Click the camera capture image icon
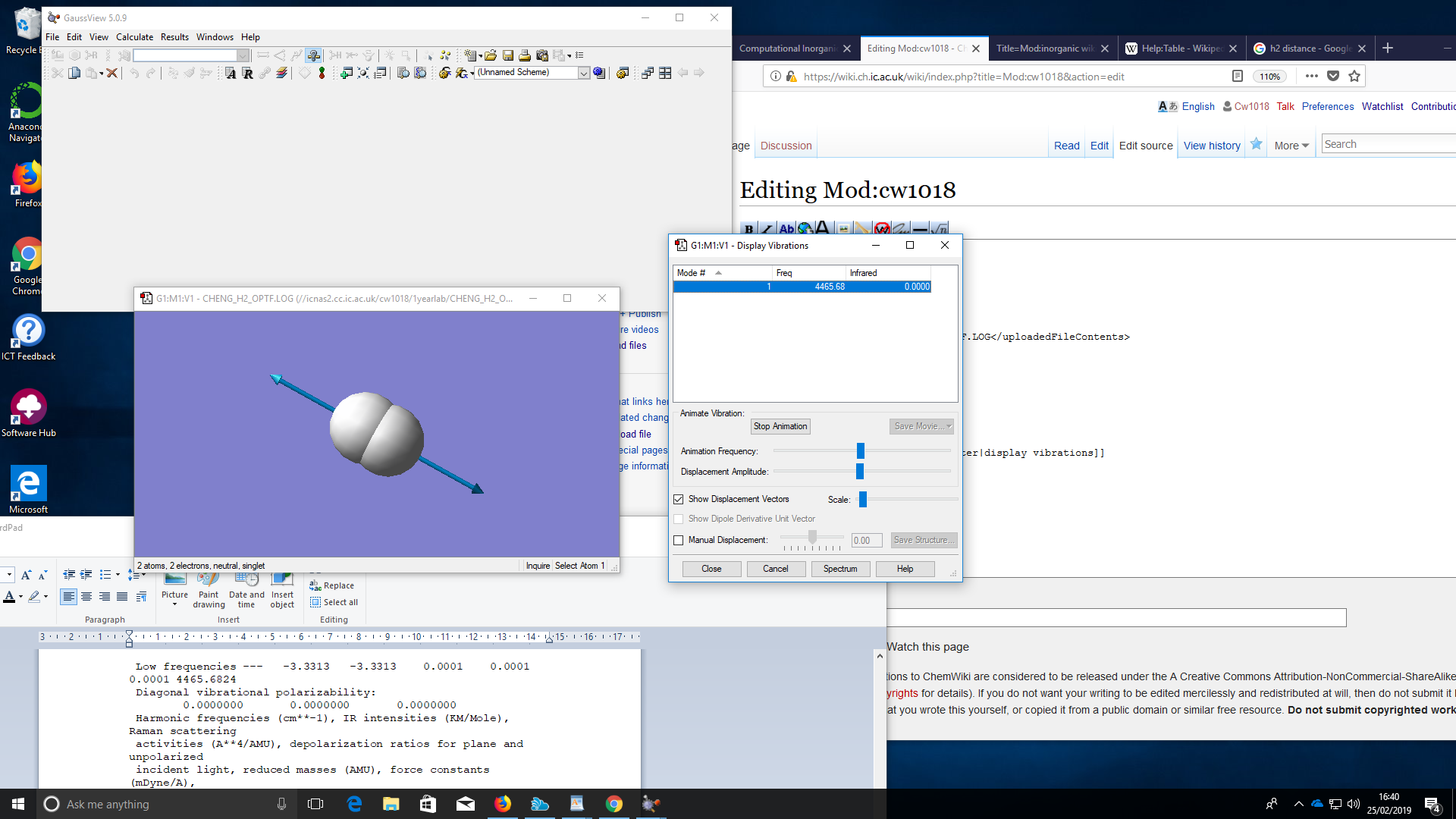This screenshot has width=1456, height=819. [542, 55]
